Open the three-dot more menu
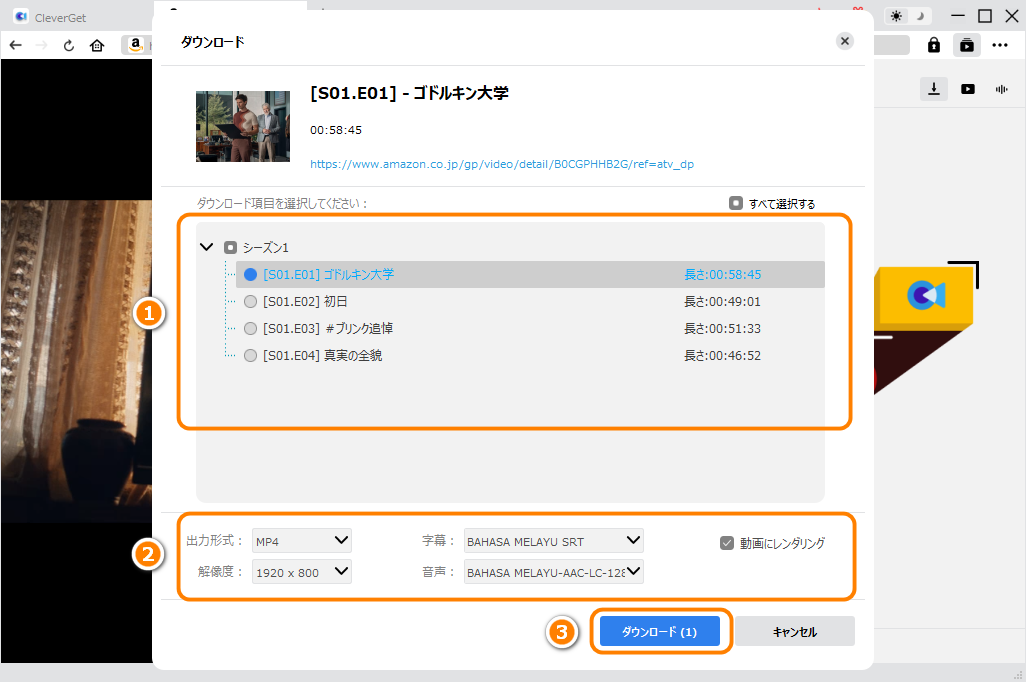 (x=1000, y=45)
